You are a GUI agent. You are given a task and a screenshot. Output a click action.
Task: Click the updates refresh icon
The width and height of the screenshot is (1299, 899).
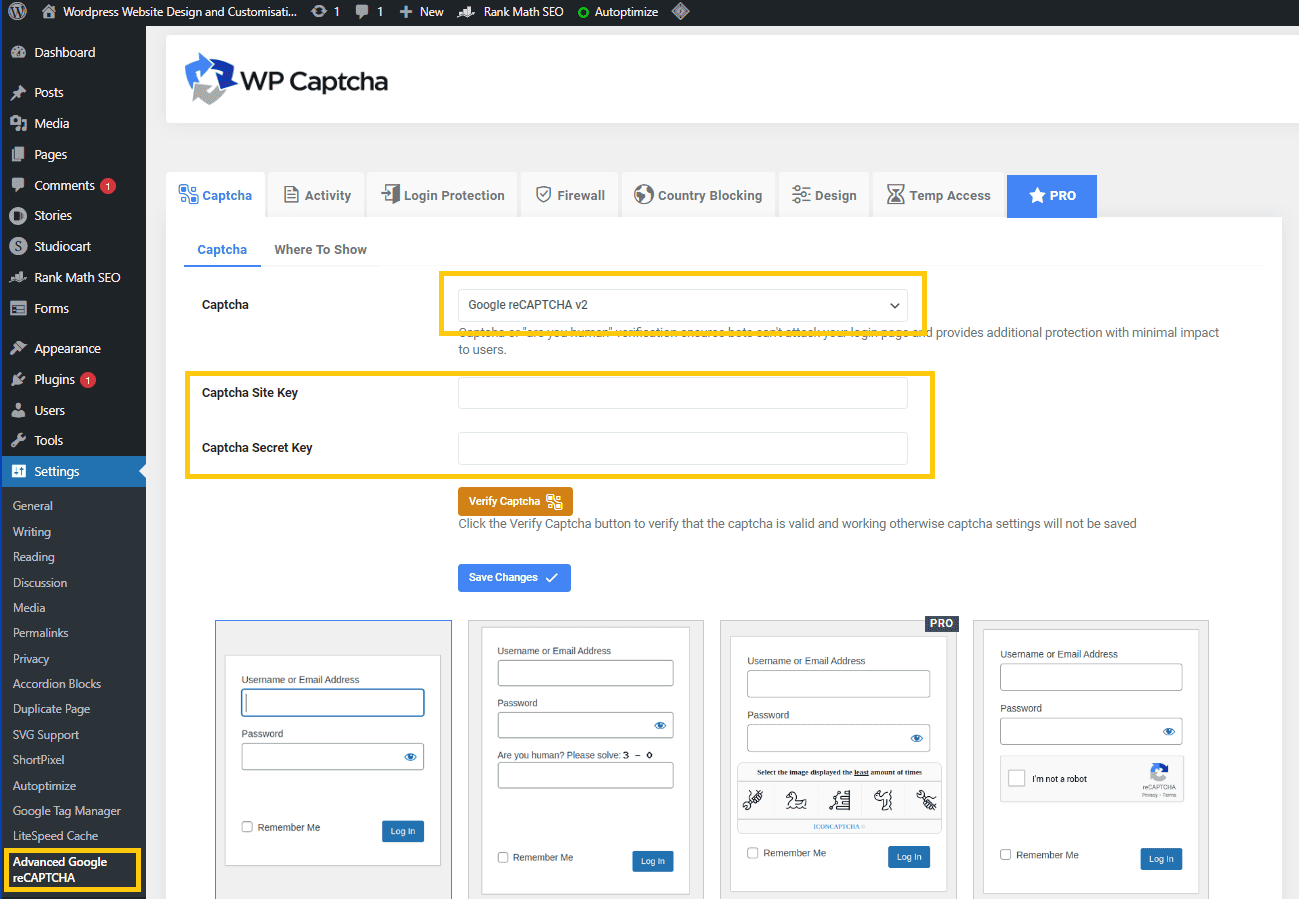tap(318, 12)
